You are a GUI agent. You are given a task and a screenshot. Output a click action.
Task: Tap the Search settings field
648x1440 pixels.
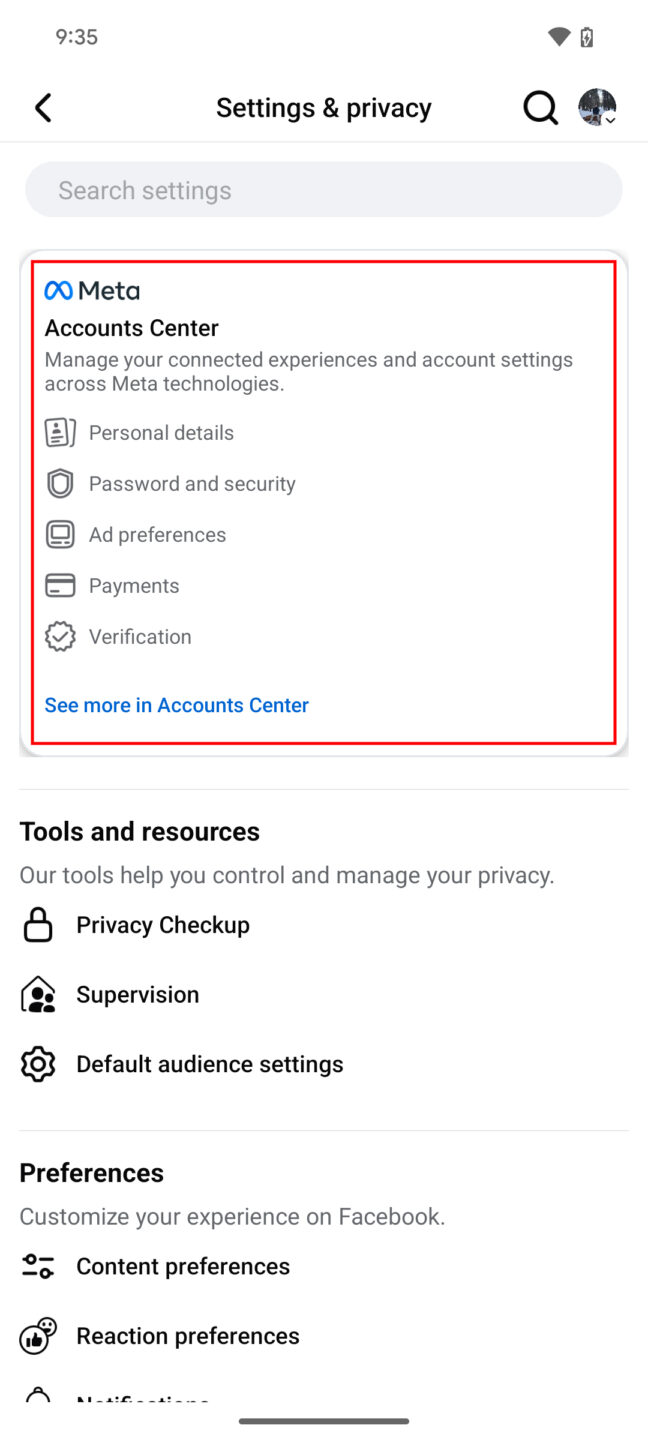(x=324, y=189)
